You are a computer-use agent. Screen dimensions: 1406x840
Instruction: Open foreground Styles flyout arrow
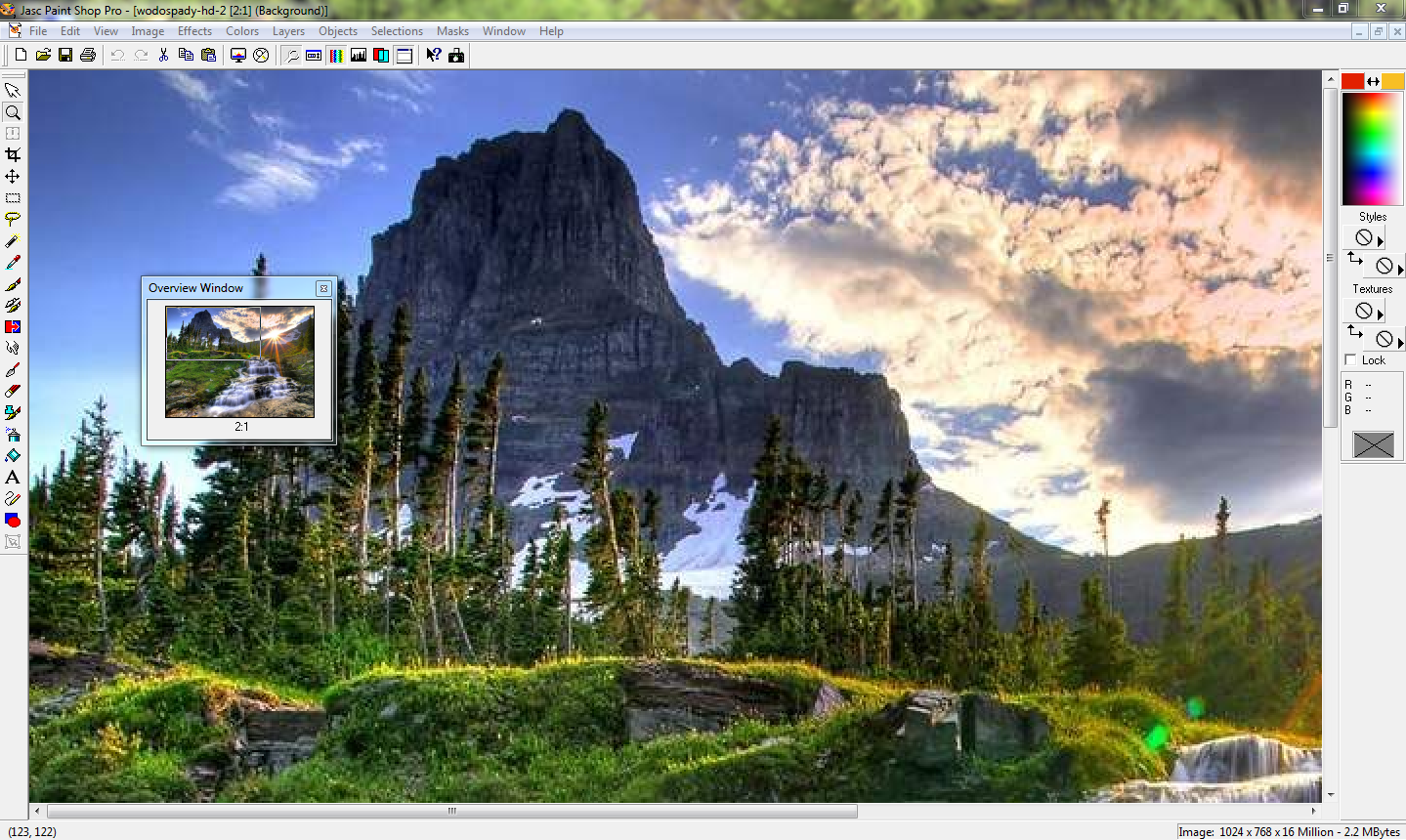coord(1381,241)
